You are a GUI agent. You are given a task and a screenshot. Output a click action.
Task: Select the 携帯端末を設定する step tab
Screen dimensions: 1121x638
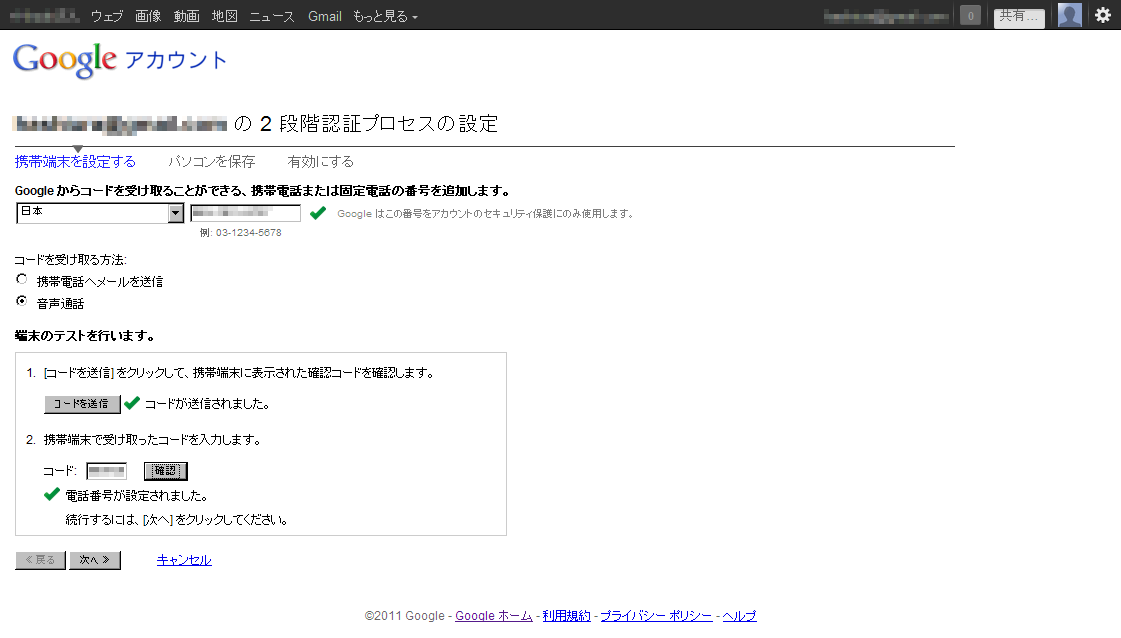point(75,161)
